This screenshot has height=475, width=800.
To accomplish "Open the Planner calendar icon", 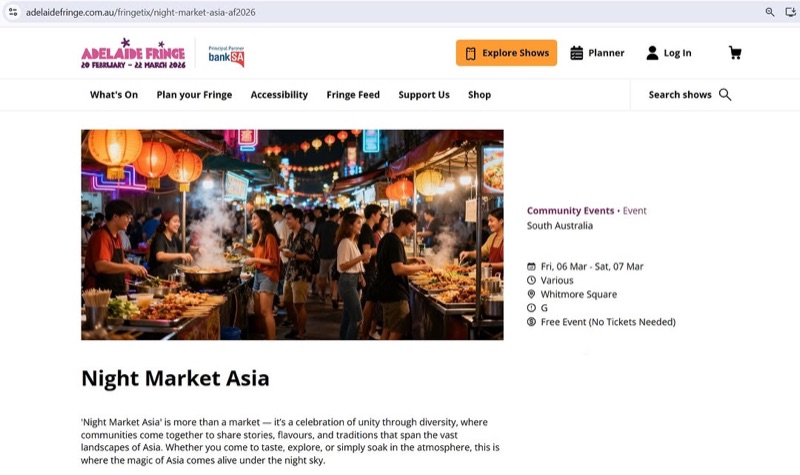I will [x=577, y=53].
